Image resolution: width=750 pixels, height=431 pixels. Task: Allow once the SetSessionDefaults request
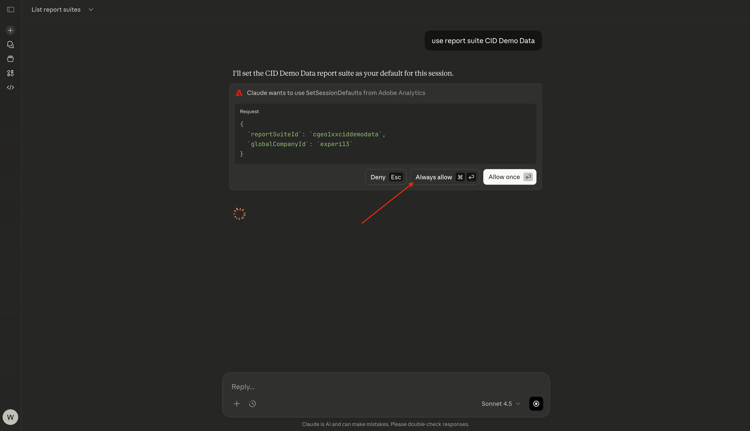[x=509, y=177]
